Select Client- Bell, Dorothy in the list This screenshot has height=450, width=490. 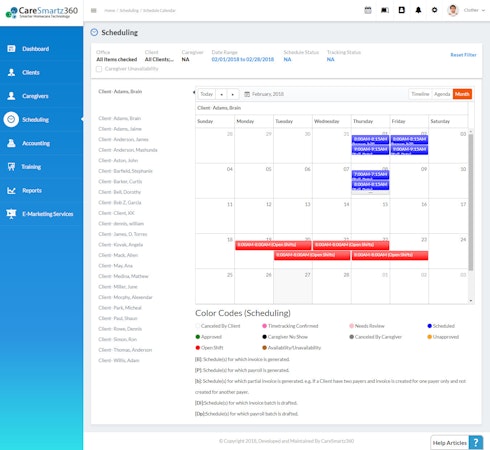[x=119, y=192]
